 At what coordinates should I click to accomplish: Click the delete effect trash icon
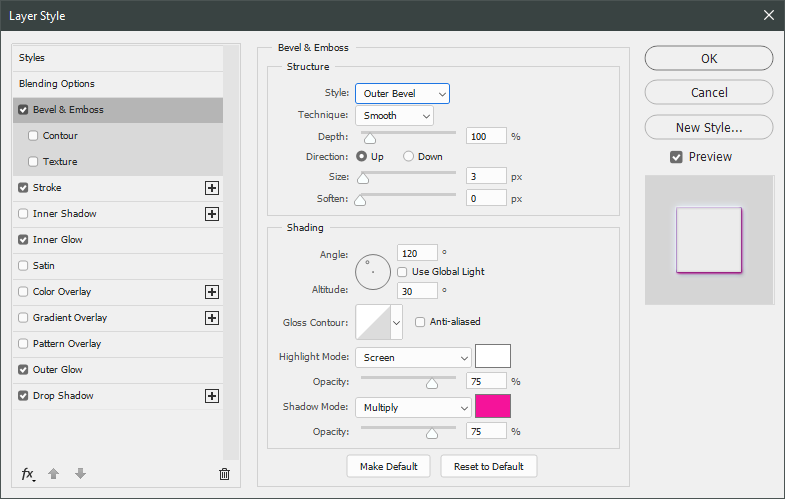tap(224, 474)
